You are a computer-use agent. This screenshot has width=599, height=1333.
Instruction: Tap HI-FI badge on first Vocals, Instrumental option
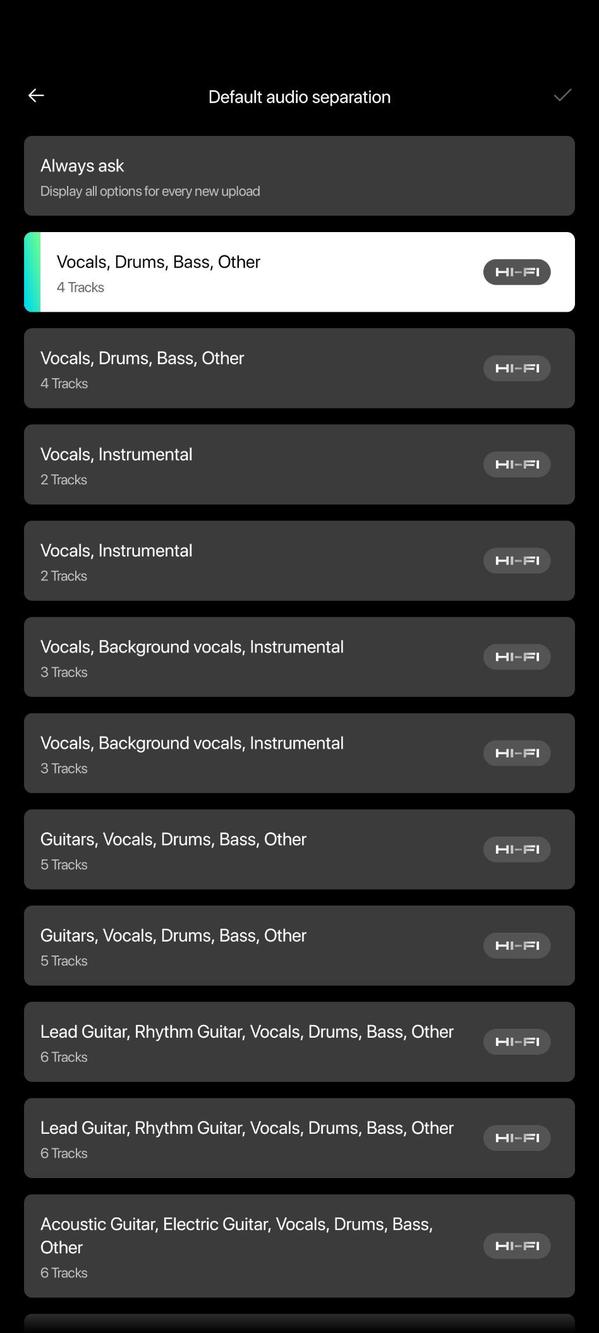(x=517, y=464)
